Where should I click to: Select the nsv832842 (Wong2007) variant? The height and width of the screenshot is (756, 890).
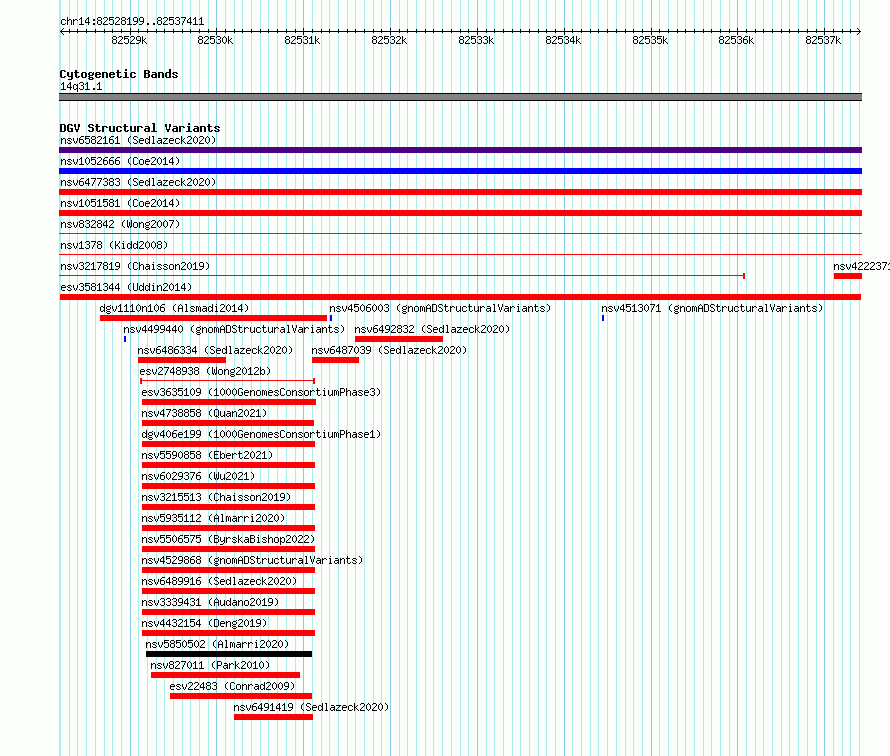click(x=120, y=224)
